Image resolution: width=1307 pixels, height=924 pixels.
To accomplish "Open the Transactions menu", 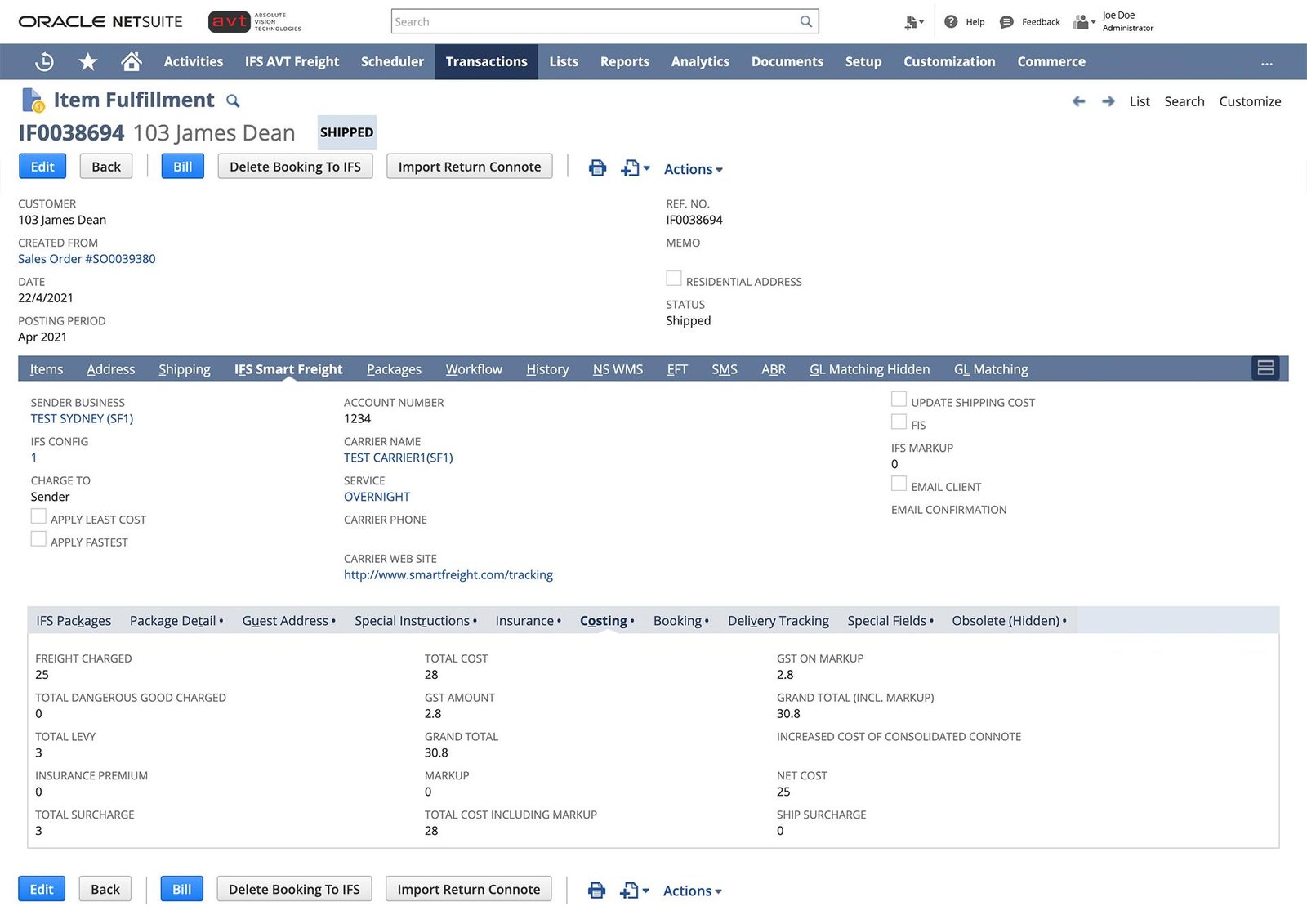I will click(x=486, y=61).
